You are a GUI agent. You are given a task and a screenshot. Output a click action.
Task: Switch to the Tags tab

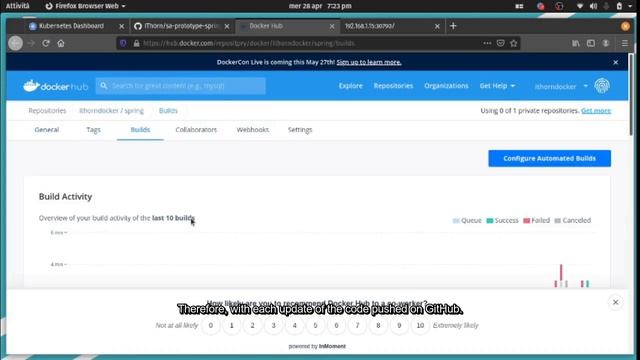pyautogui.click(x=93, y=129)
